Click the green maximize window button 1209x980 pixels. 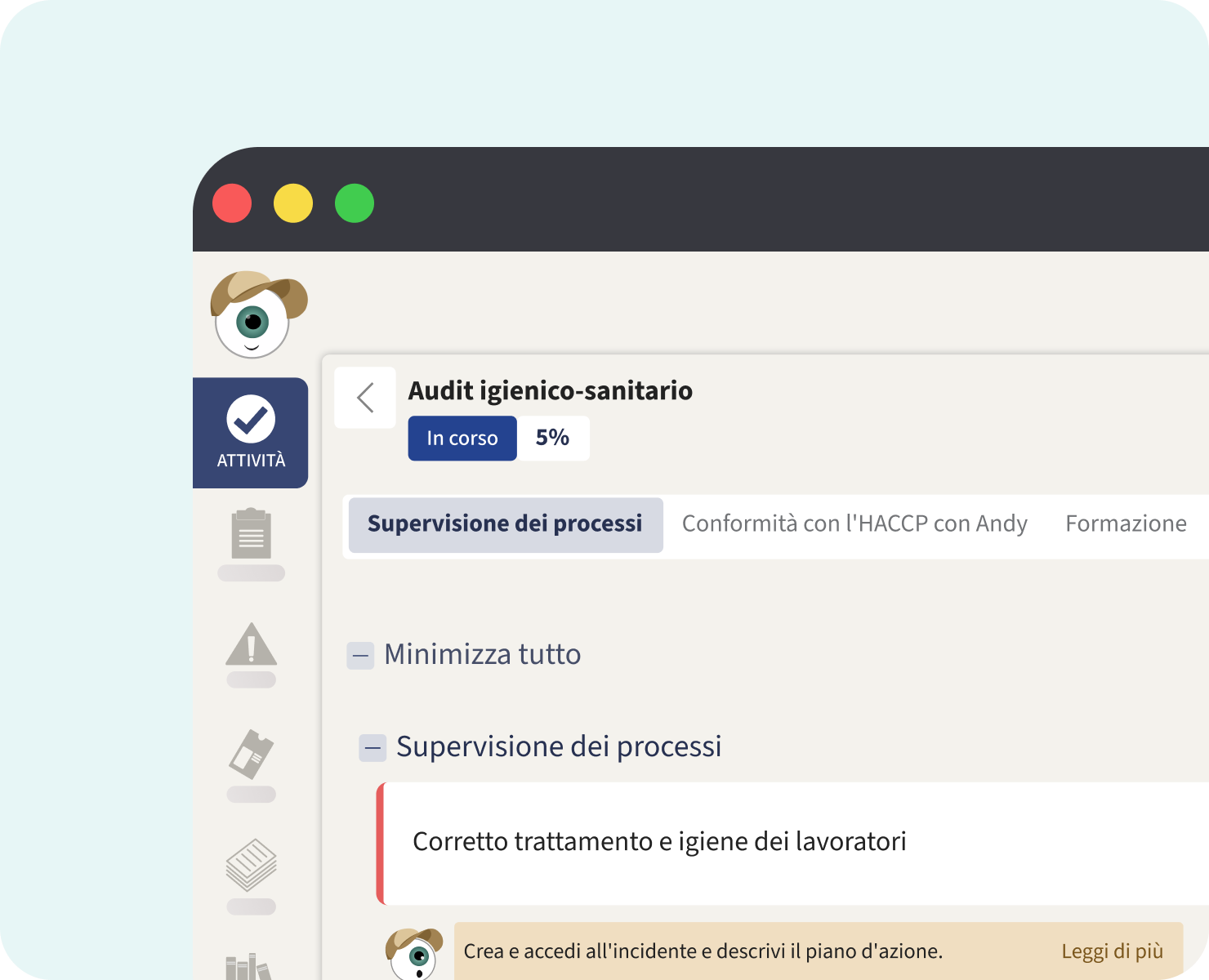pyautogui.click(x=355, y=203)
